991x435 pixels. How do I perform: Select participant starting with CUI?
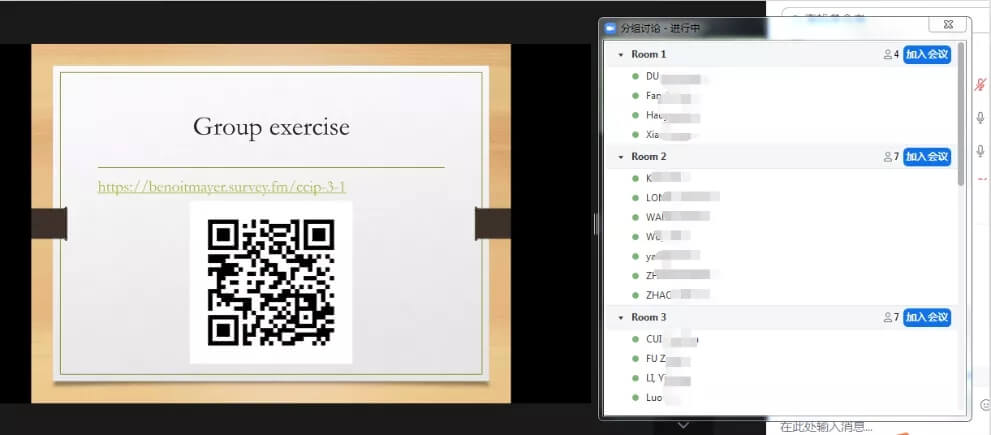672,340
